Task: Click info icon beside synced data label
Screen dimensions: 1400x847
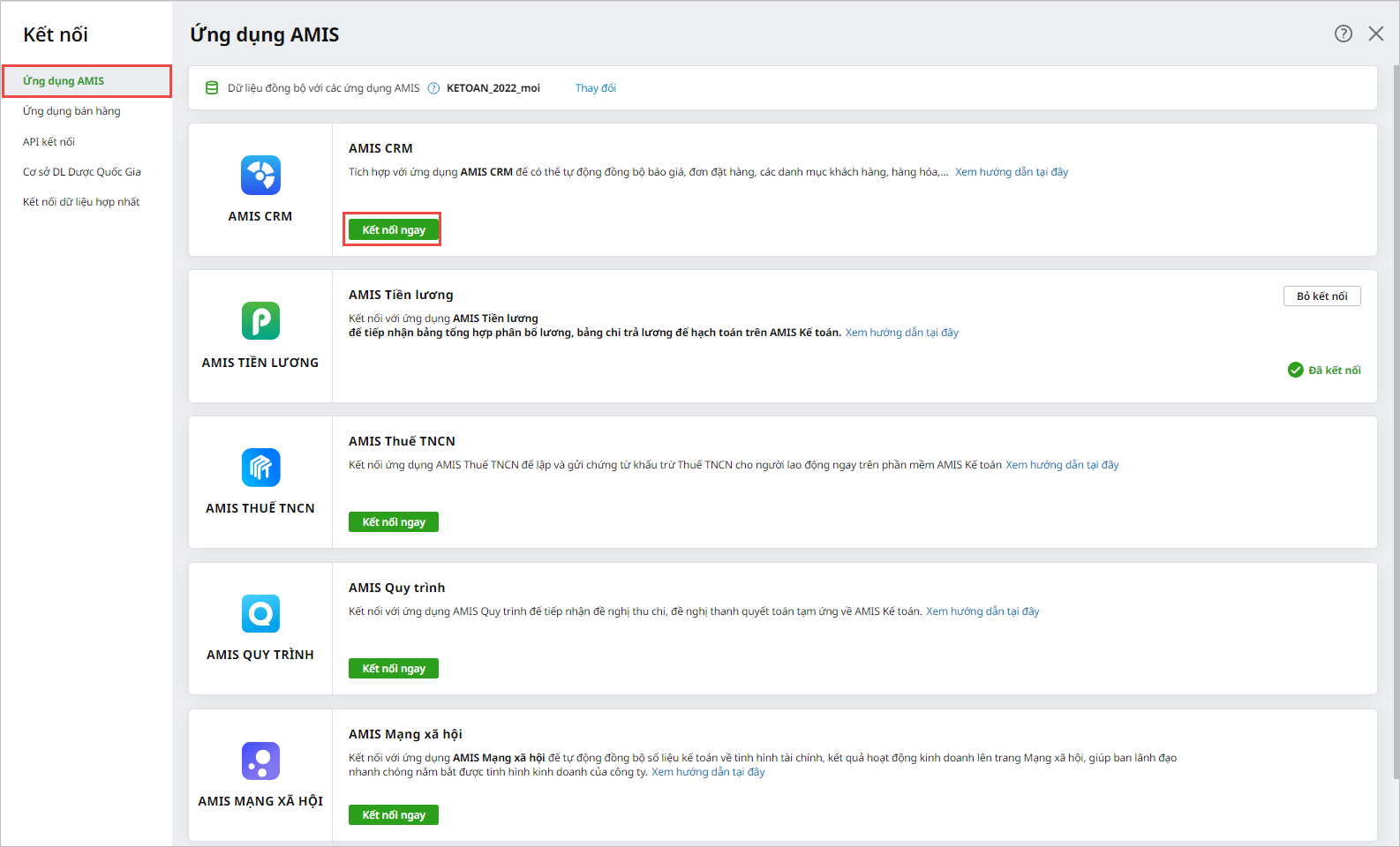Action: coord(433,88)
